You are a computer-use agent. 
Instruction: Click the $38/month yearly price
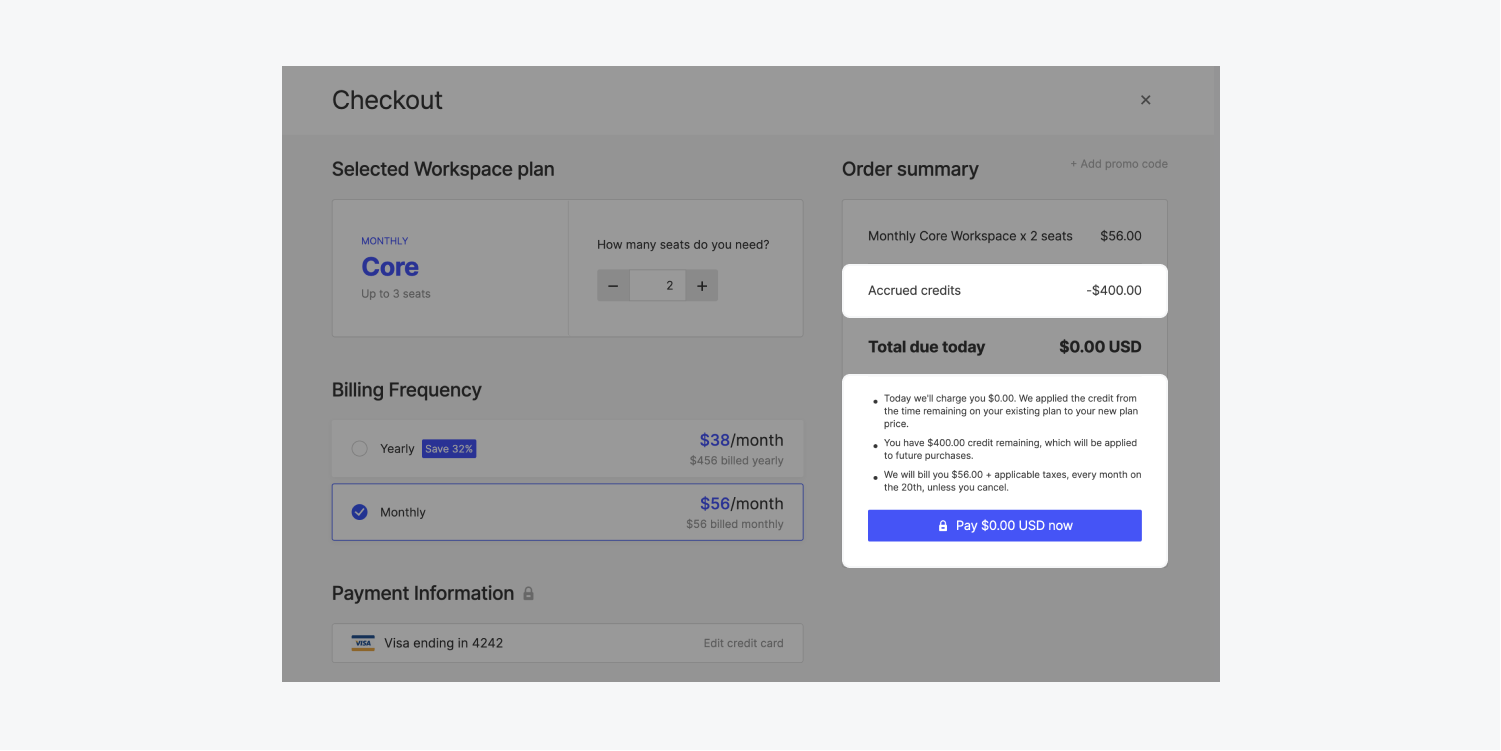click(x=741, y=440)
